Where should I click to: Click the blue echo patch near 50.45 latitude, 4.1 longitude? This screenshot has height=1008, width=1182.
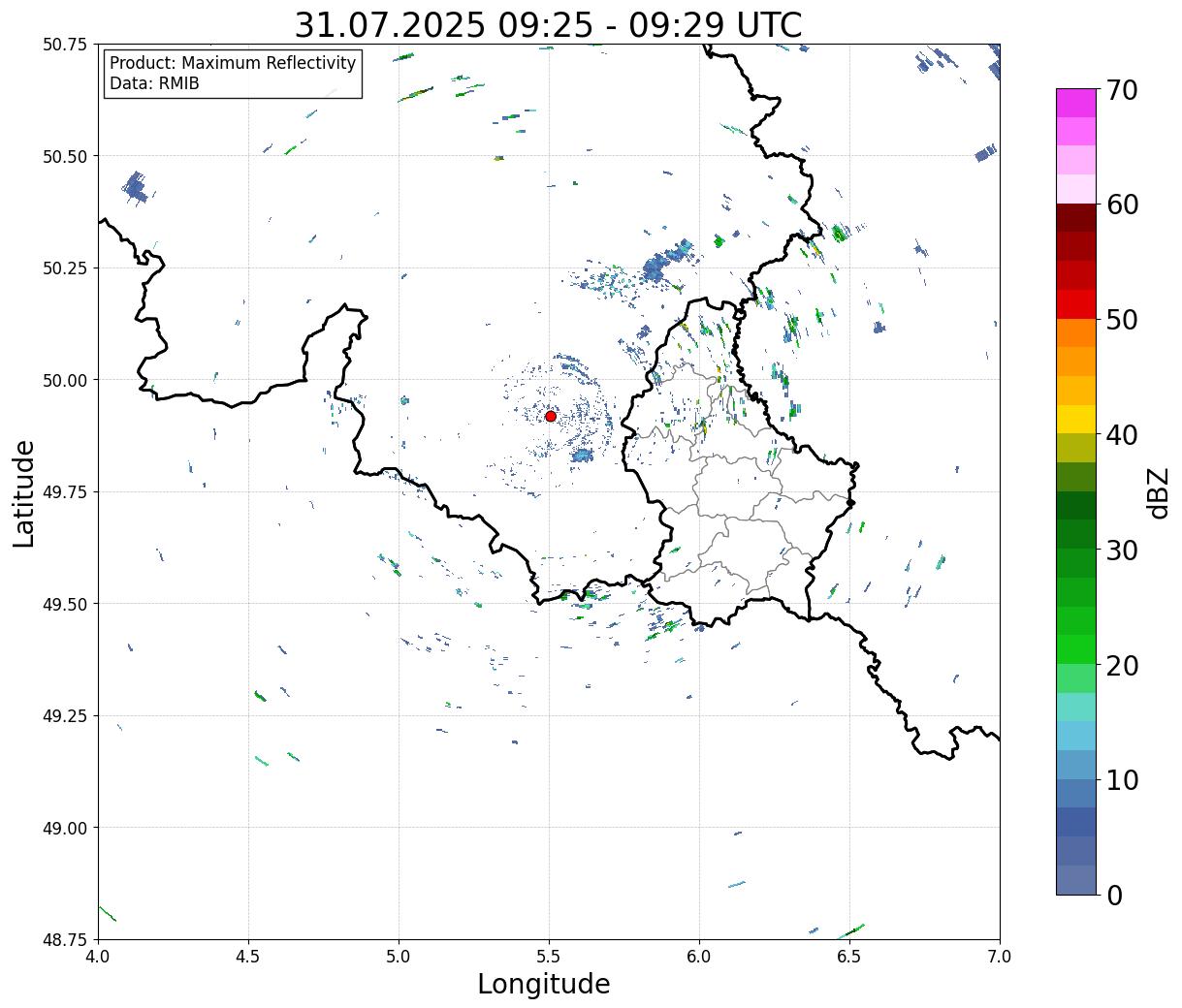click(x=136, y=186)
